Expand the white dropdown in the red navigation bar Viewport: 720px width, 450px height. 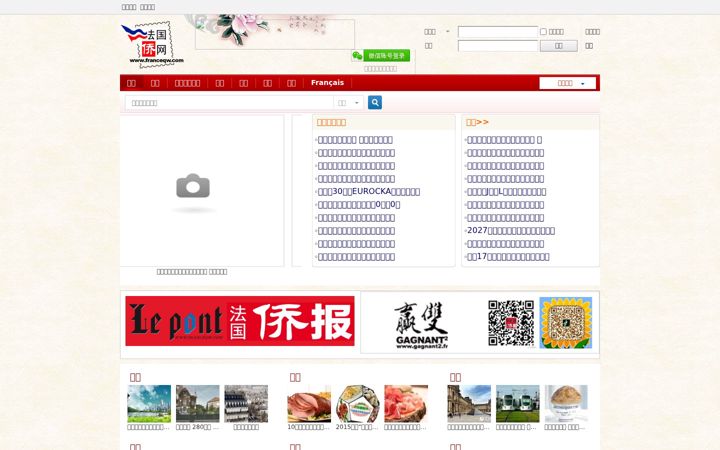pyautogui.click(x=568, y=83)
